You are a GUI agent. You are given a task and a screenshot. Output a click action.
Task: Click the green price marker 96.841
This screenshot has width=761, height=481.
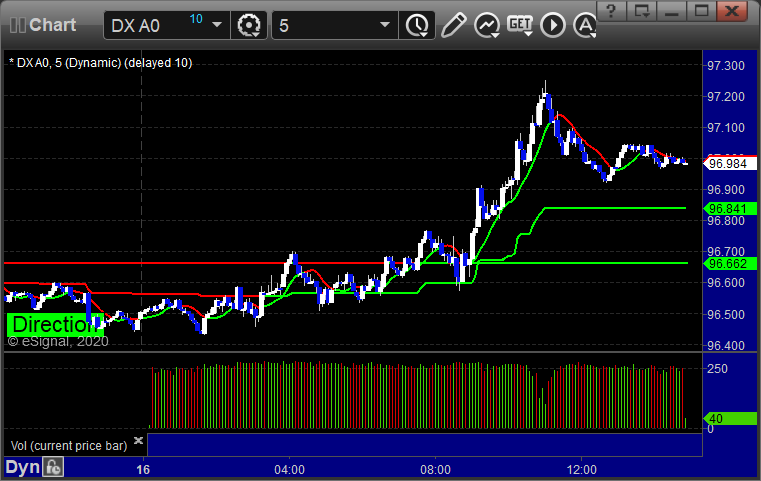click(729, 209)
